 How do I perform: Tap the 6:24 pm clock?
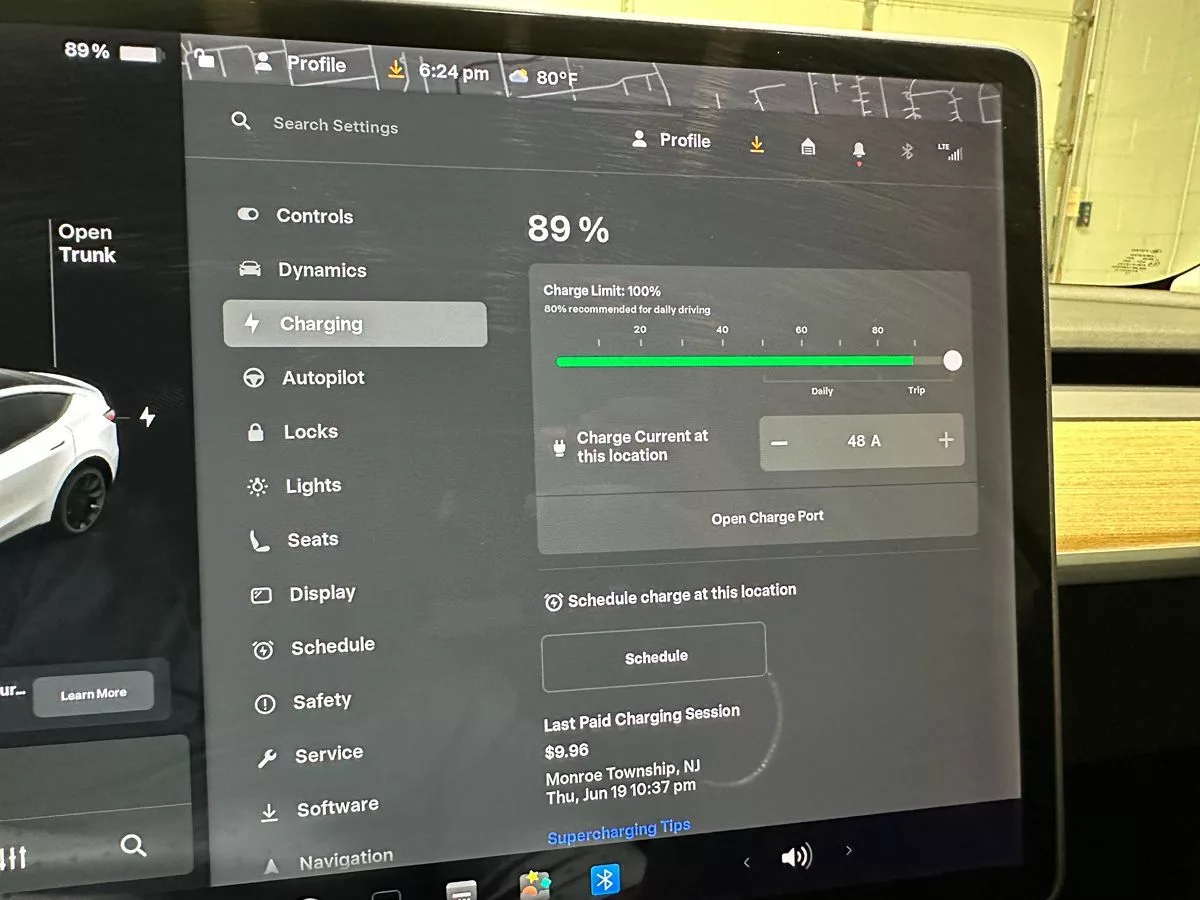point(454,73)
